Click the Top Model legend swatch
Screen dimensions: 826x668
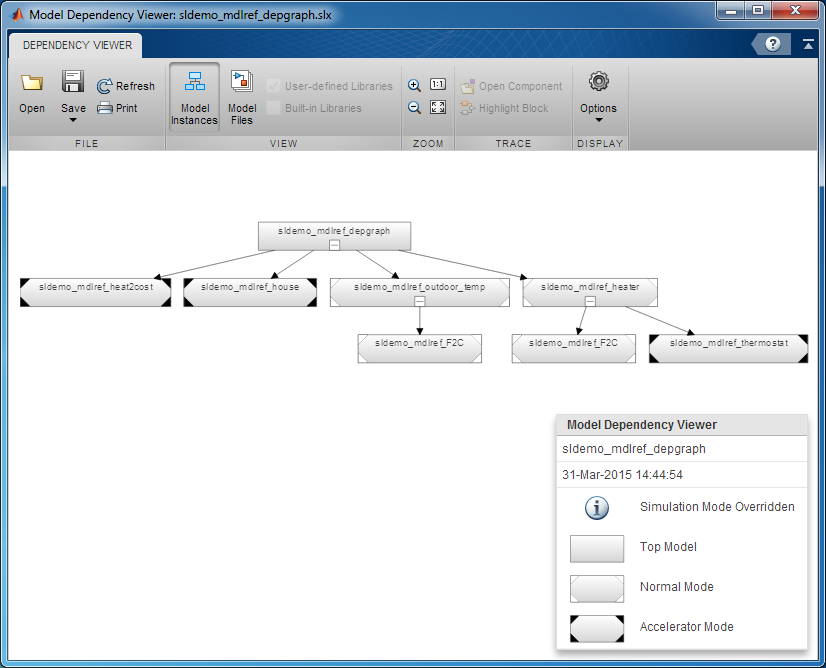click(x=597, y=548)
